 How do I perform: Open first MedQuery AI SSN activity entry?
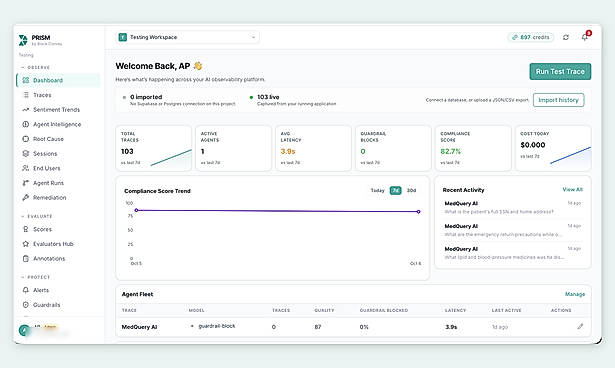513,208
